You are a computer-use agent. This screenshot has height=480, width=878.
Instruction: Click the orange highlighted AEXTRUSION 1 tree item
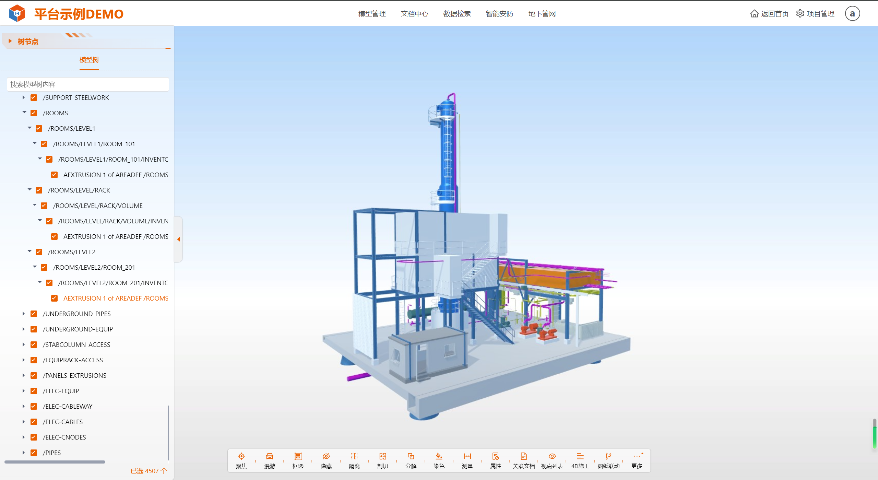pos(115,298)
